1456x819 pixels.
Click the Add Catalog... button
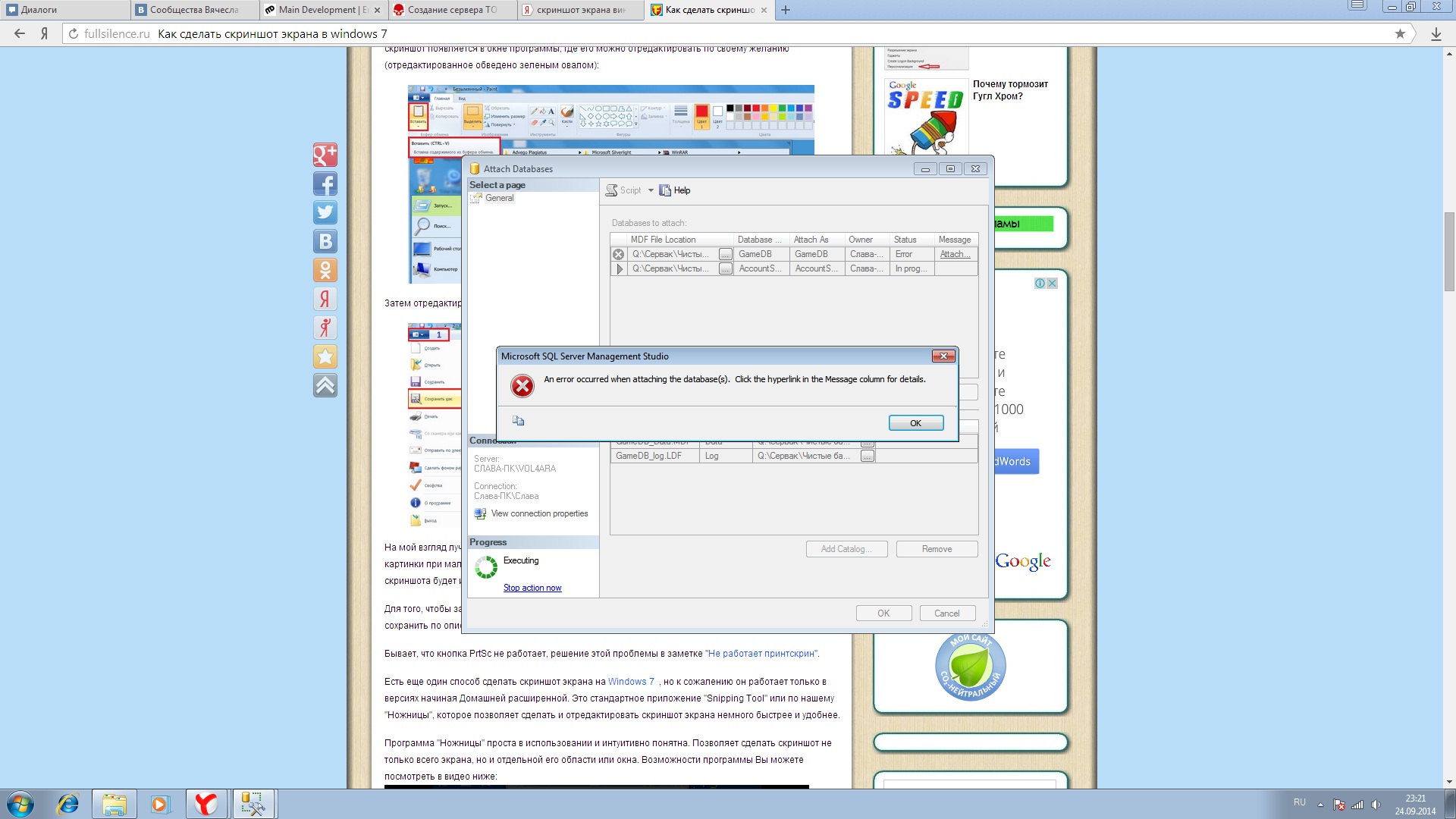click(x=846, y=549)
